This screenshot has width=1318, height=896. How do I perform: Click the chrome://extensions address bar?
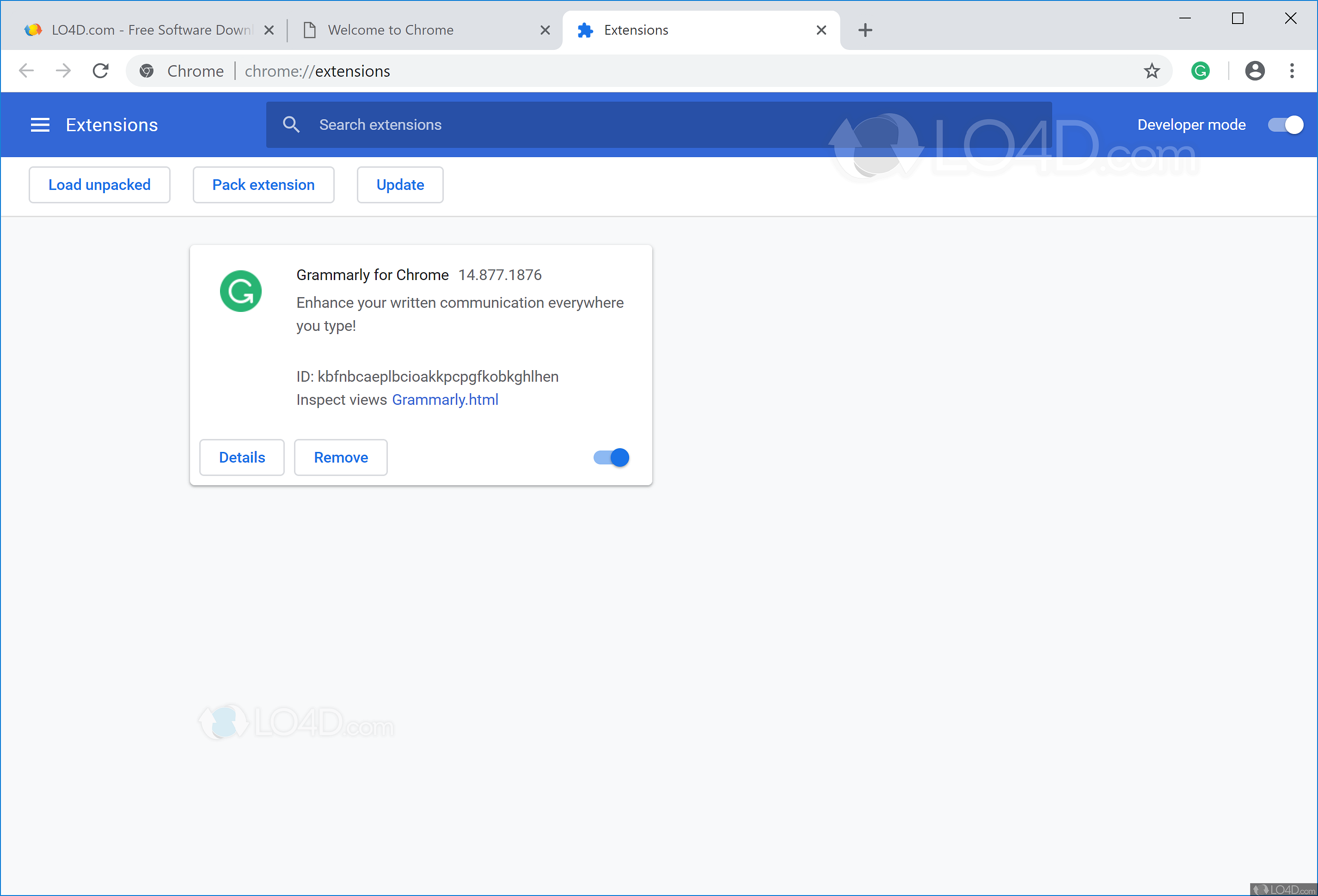tap(650, 71)
